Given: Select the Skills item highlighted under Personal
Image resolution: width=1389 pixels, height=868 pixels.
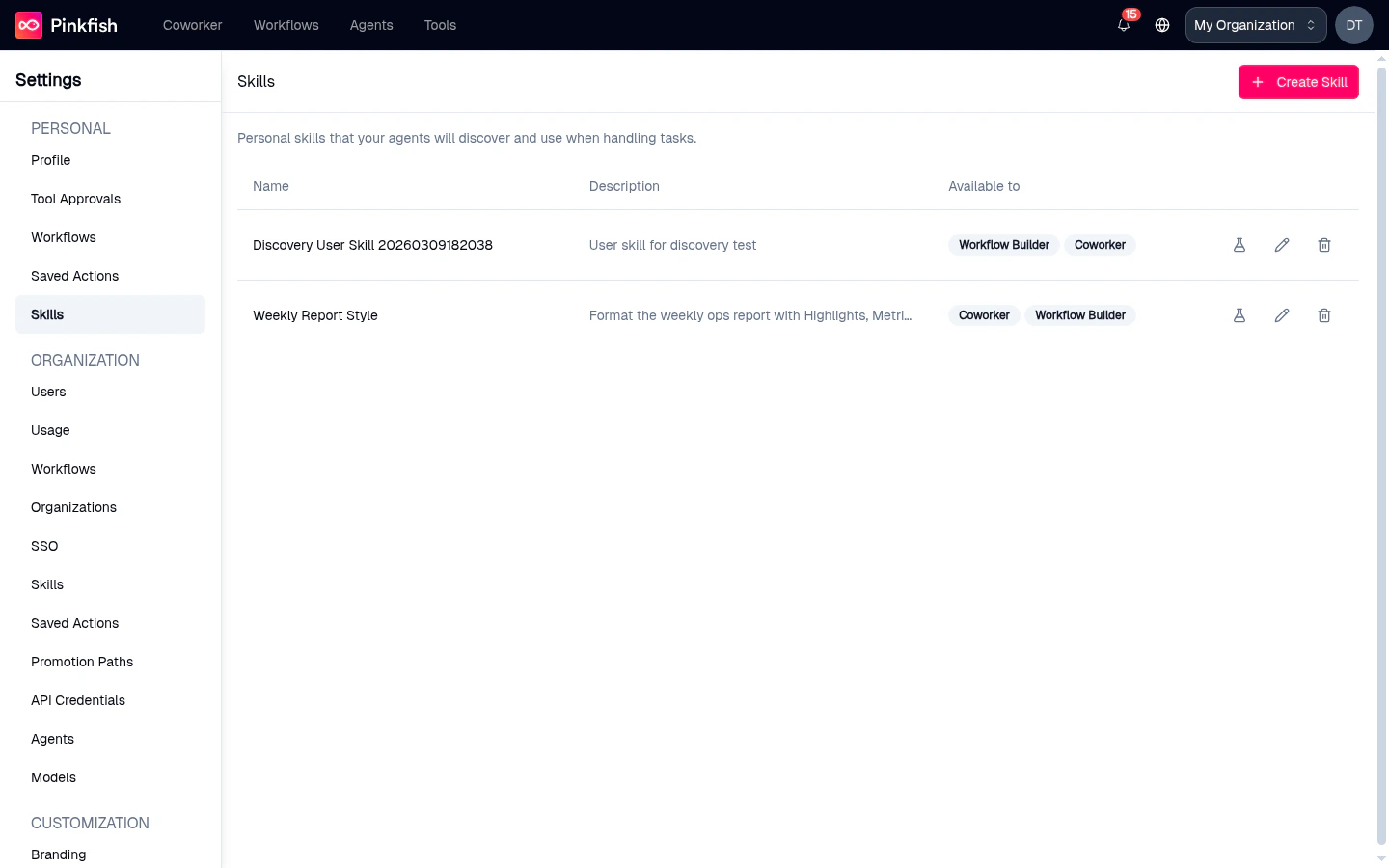Looking at the screenshot, I should [47, 314].
